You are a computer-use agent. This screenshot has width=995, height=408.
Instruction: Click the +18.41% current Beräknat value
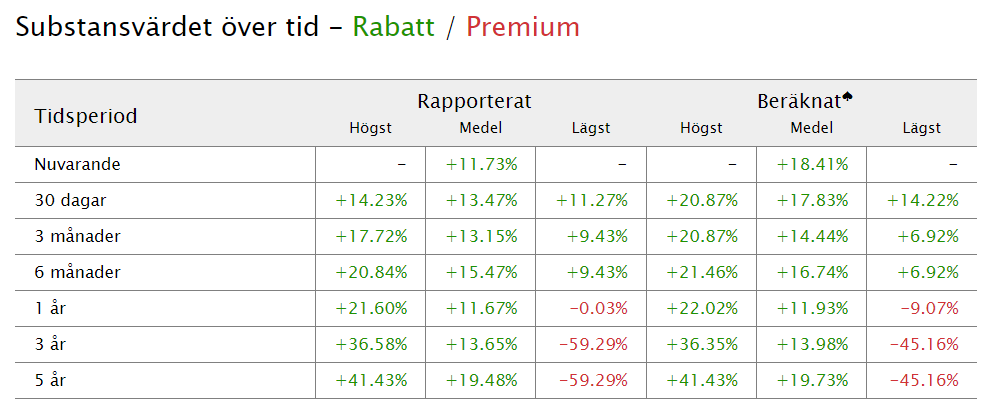812,164
